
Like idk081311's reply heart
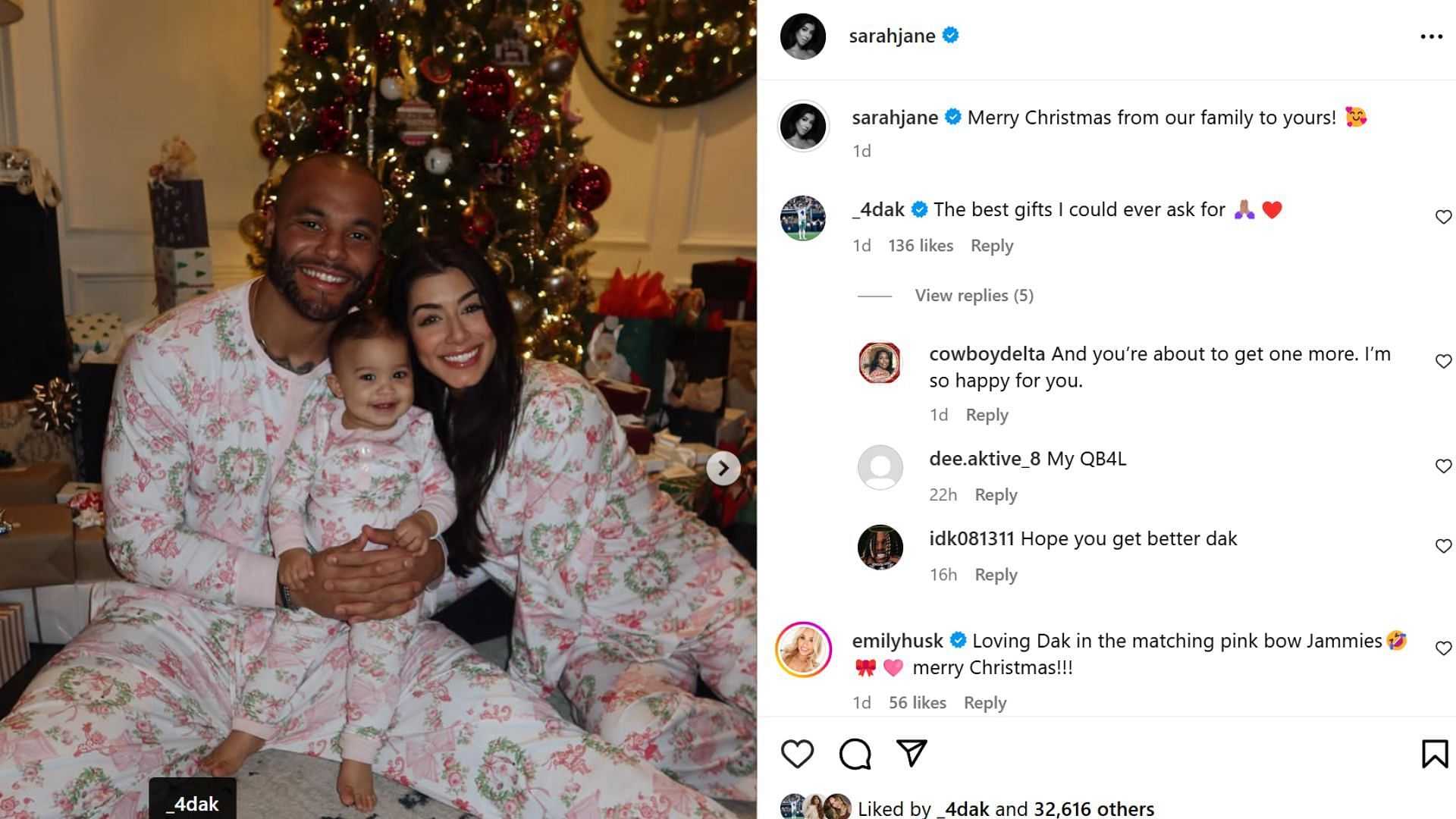1443,546
